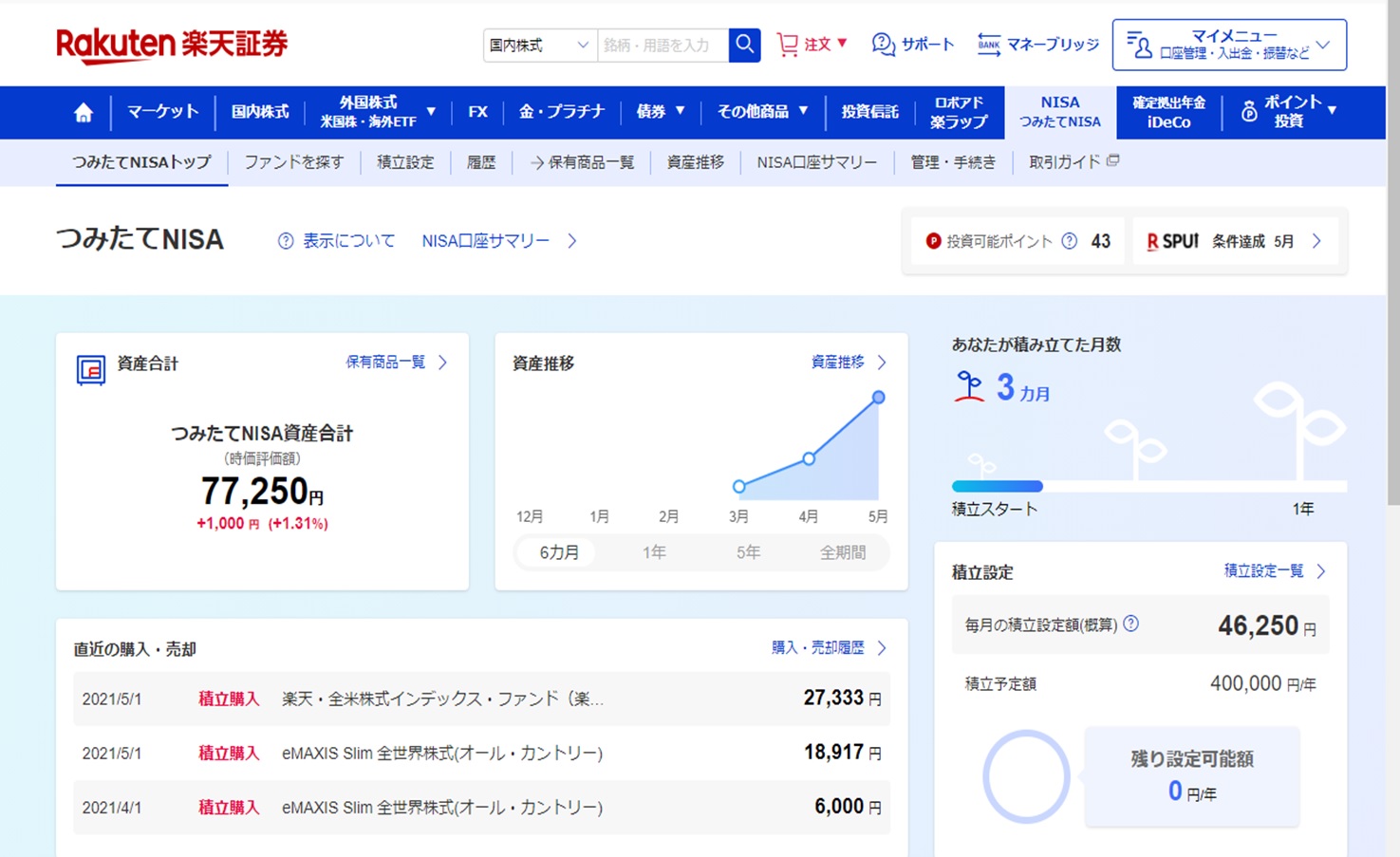This screenshot has height=857, width=1400.
Task: Click the Rakuten 楽天証券 logo
Action: [172, 44]
